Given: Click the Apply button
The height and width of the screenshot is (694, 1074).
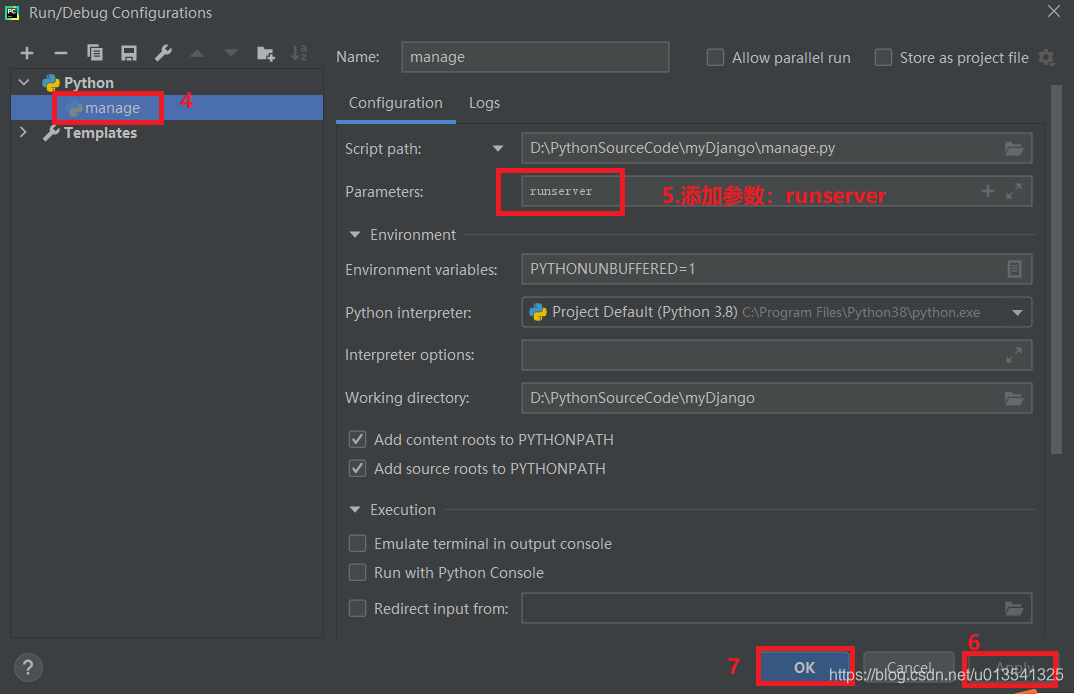Looking at the screenshot, I should [1014, 667].
